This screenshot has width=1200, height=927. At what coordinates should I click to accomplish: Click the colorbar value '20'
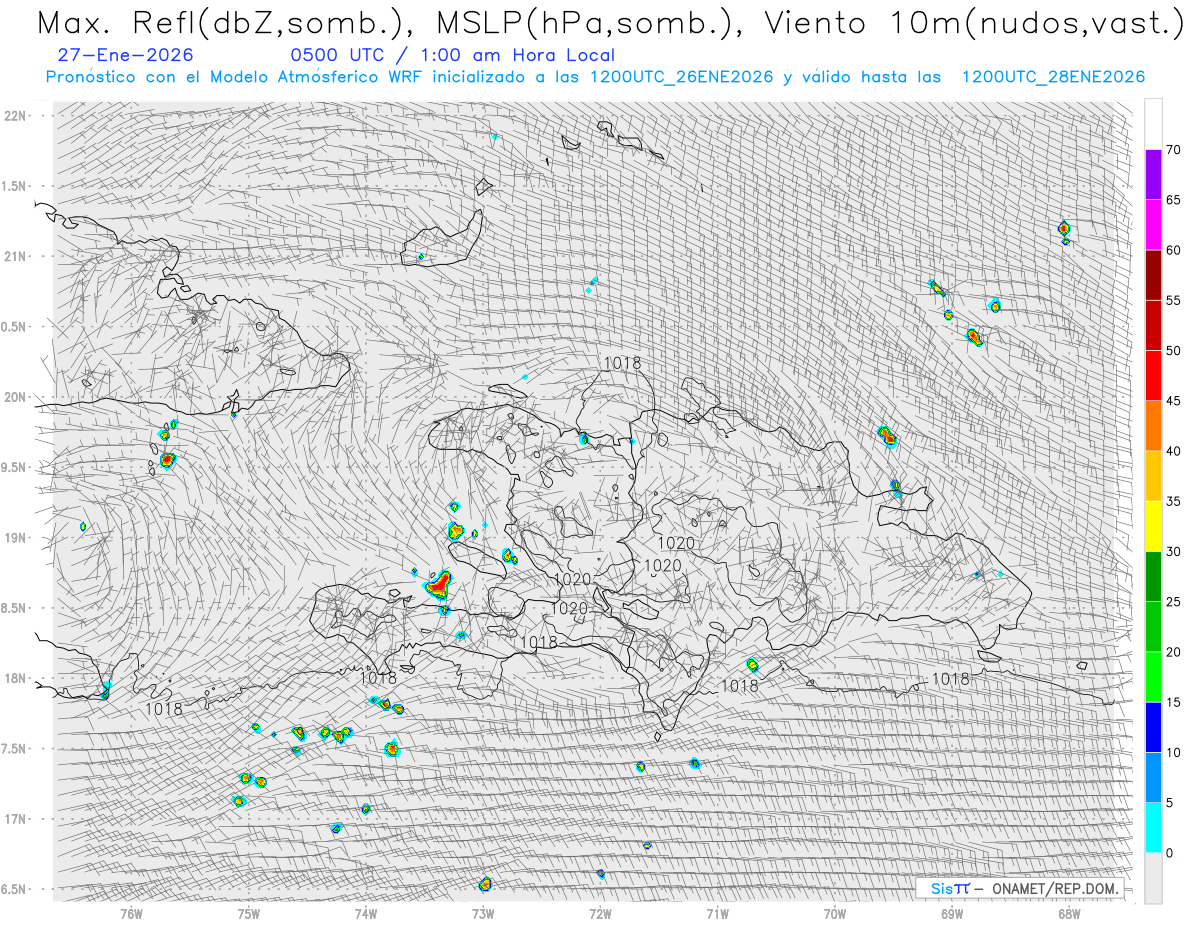click(1173, 652)
